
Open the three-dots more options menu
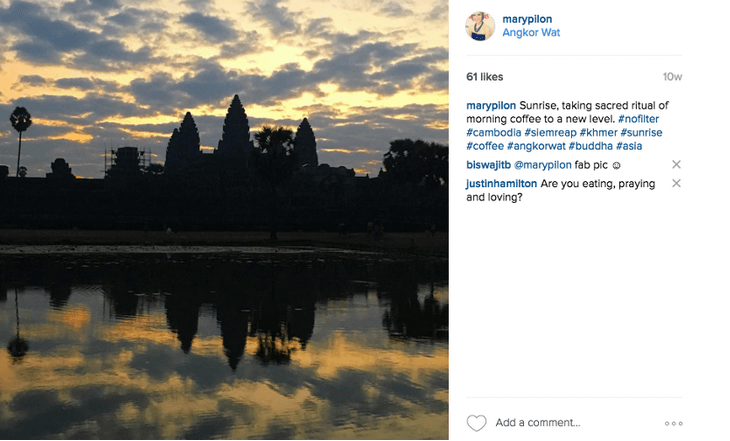673,423
